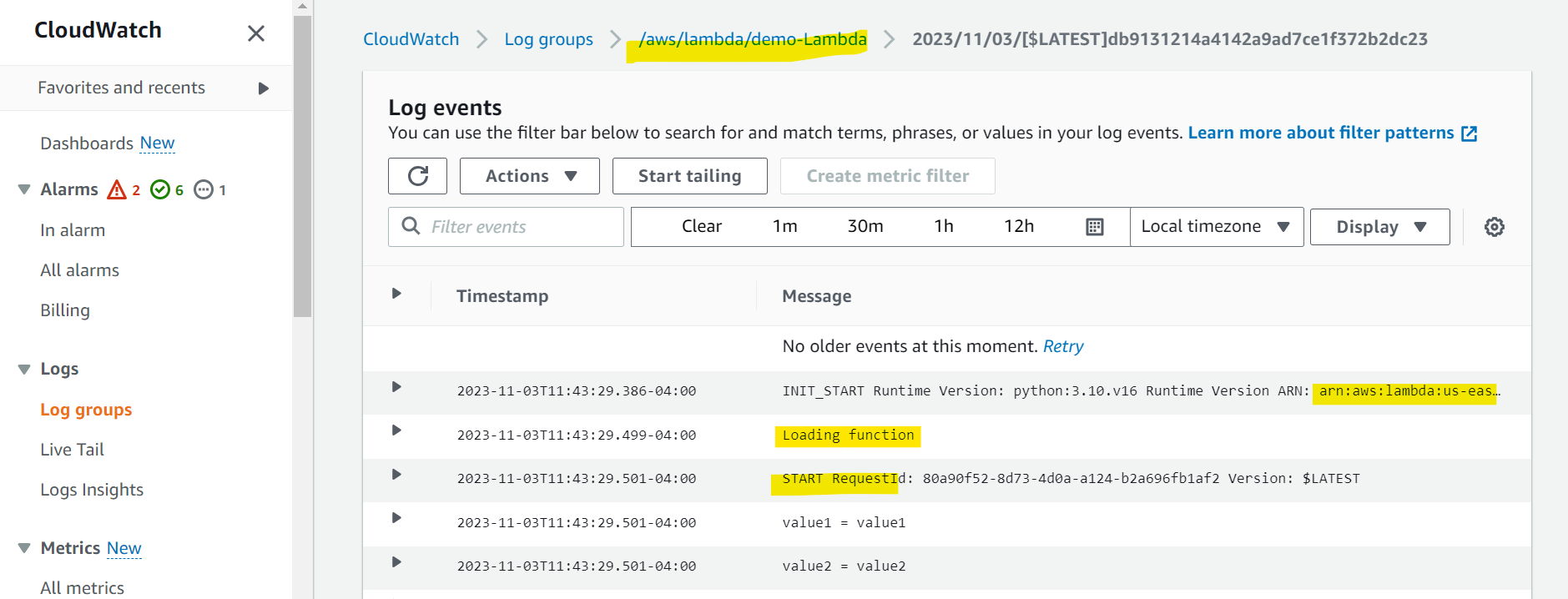Collapse the Alarms section triangle
Screen dimensions: 1568x599
24,189
